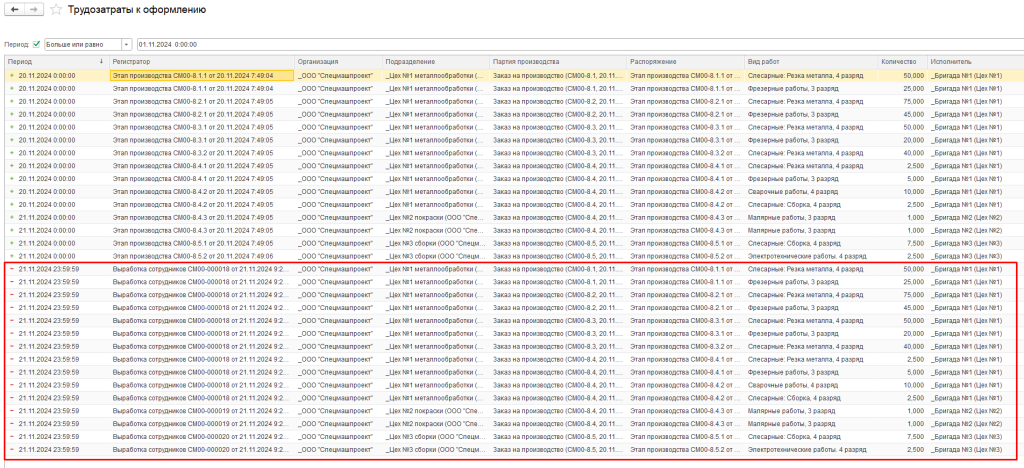Select quantity 75,000 in the Выработка сотрудников row
Image resolution: width=1024 pixels, height=468 pixels.
coord(902,294)
